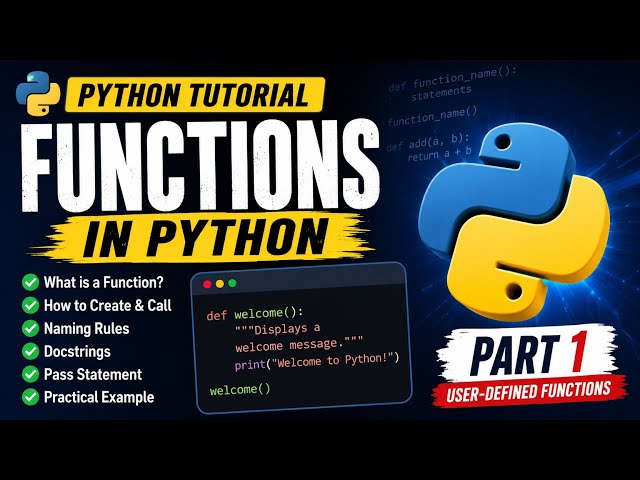Click the yellow dot in the code window
Image resolution: width=640 pixels, height=480 pixels.
[x=220, y=284]
